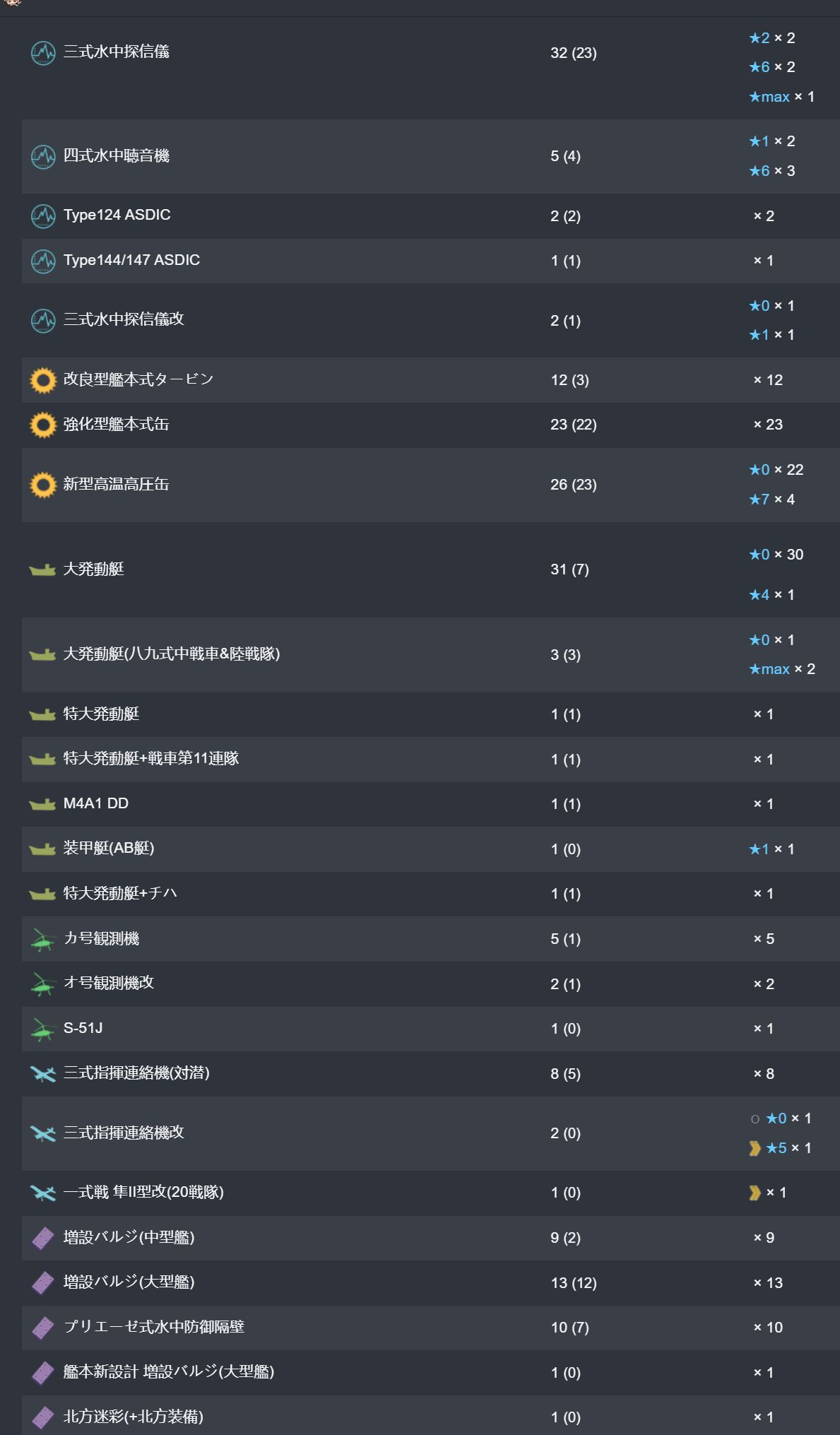Click the landing craft icon beside M4A1 DD
Viewport: 840px width, 1435px height.
pos(42,804)
